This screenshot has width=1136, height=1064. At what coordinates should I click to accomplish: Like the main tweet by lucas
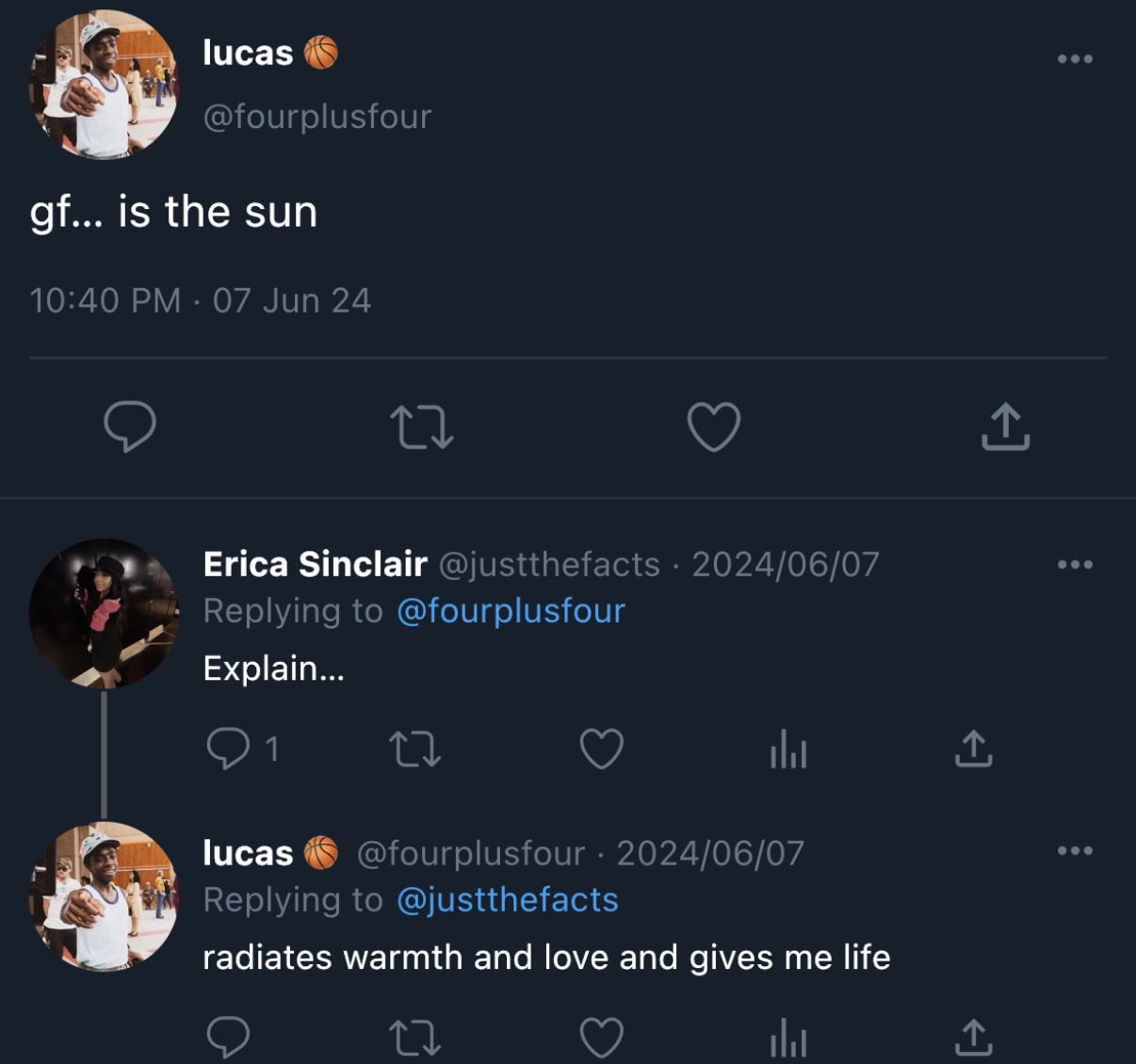coord(713,427)
